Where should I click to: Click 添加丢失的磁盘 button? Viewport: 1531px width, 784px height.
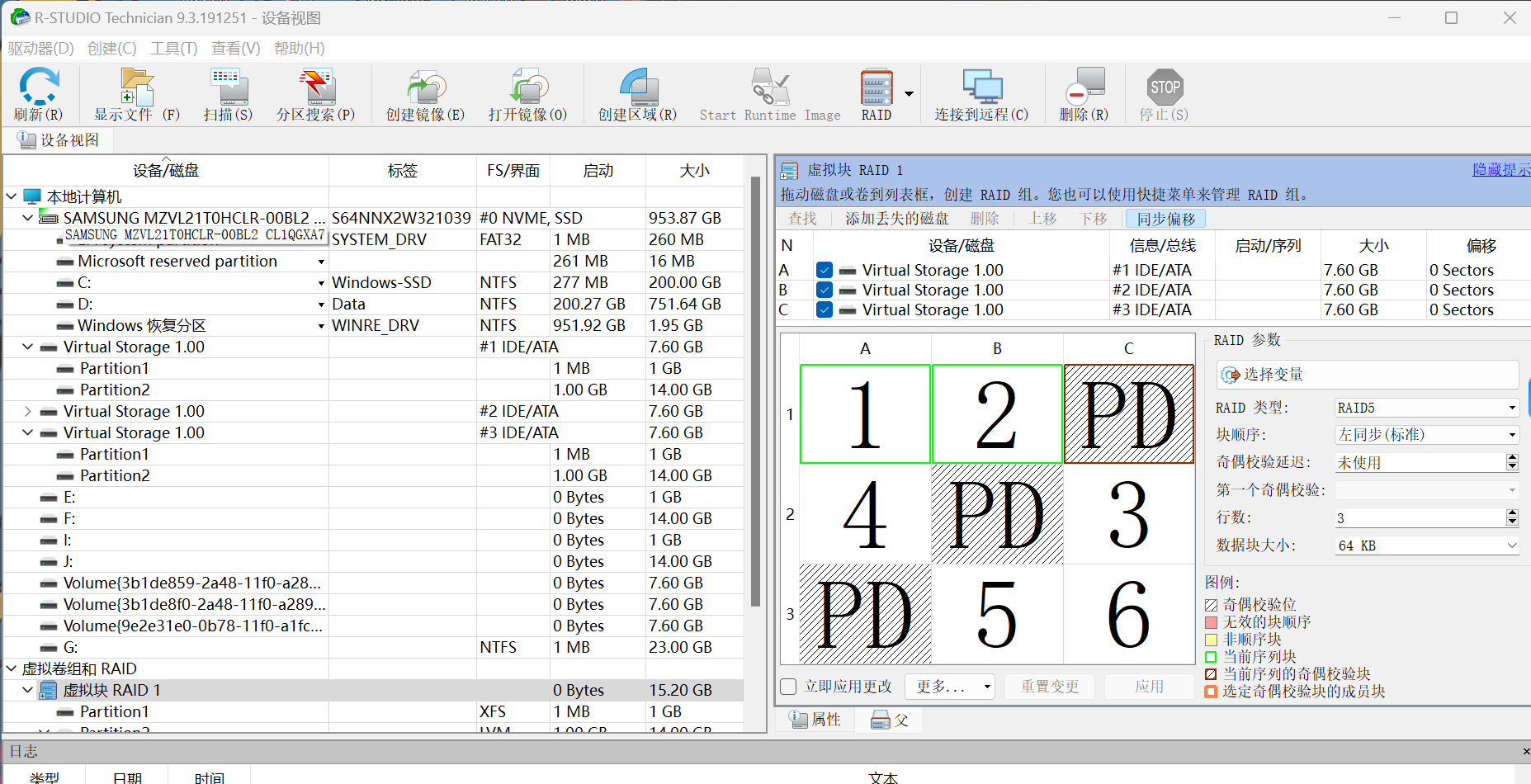pos(897,219)
